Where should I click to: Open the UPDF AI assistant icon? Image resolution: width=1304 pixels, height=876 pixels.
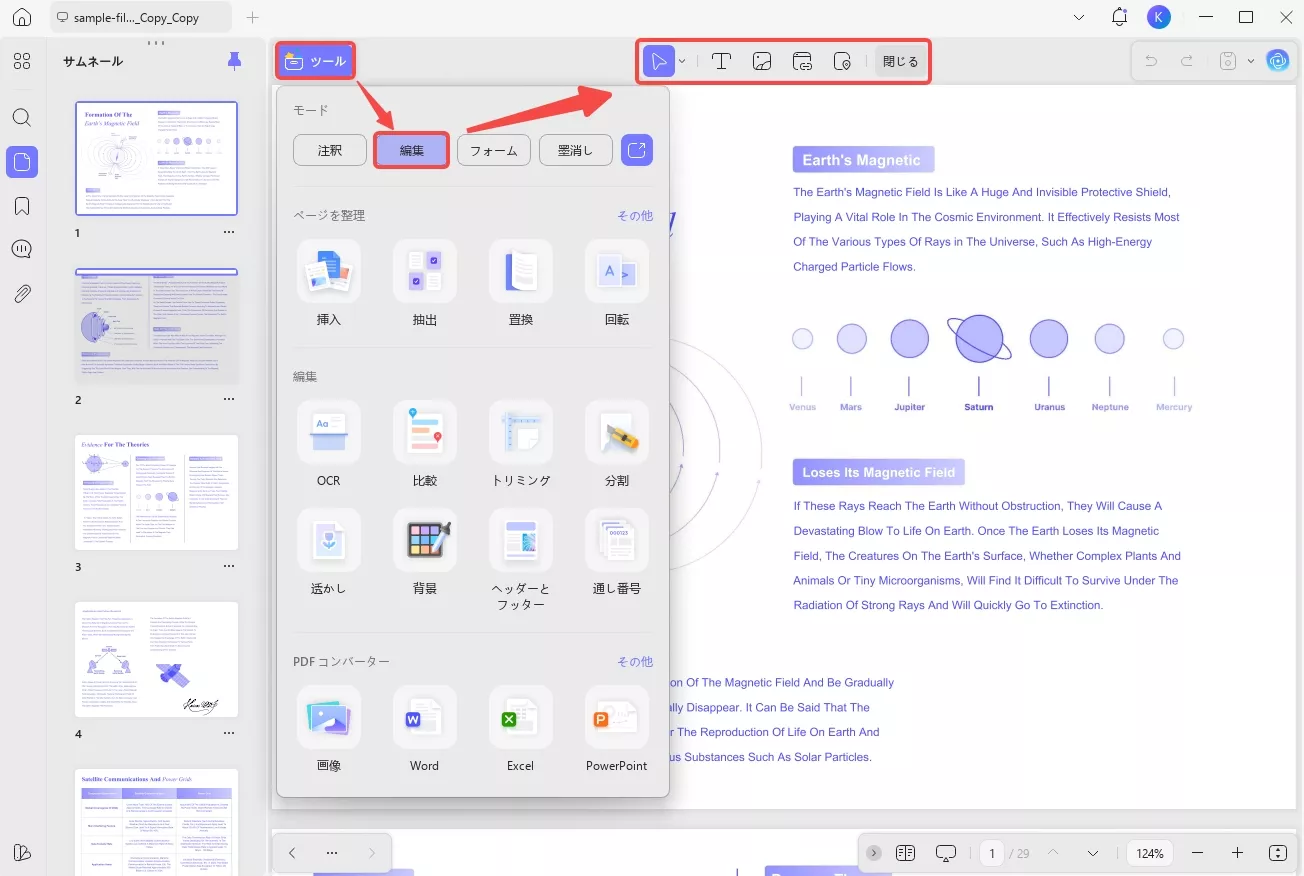[x=1278, y=61]
